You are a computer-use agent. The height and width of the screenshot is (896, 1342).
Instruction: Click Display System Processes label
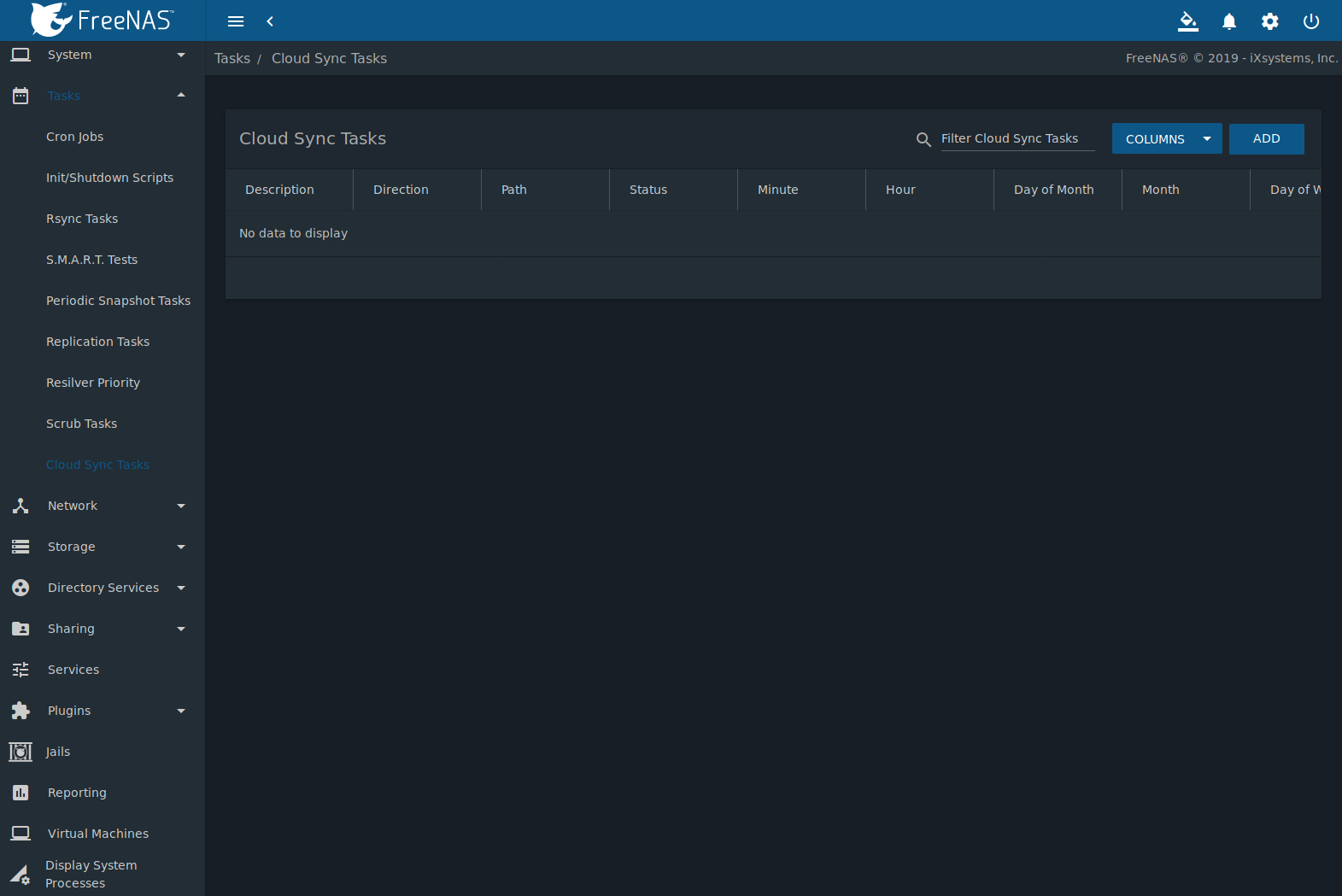91,874
